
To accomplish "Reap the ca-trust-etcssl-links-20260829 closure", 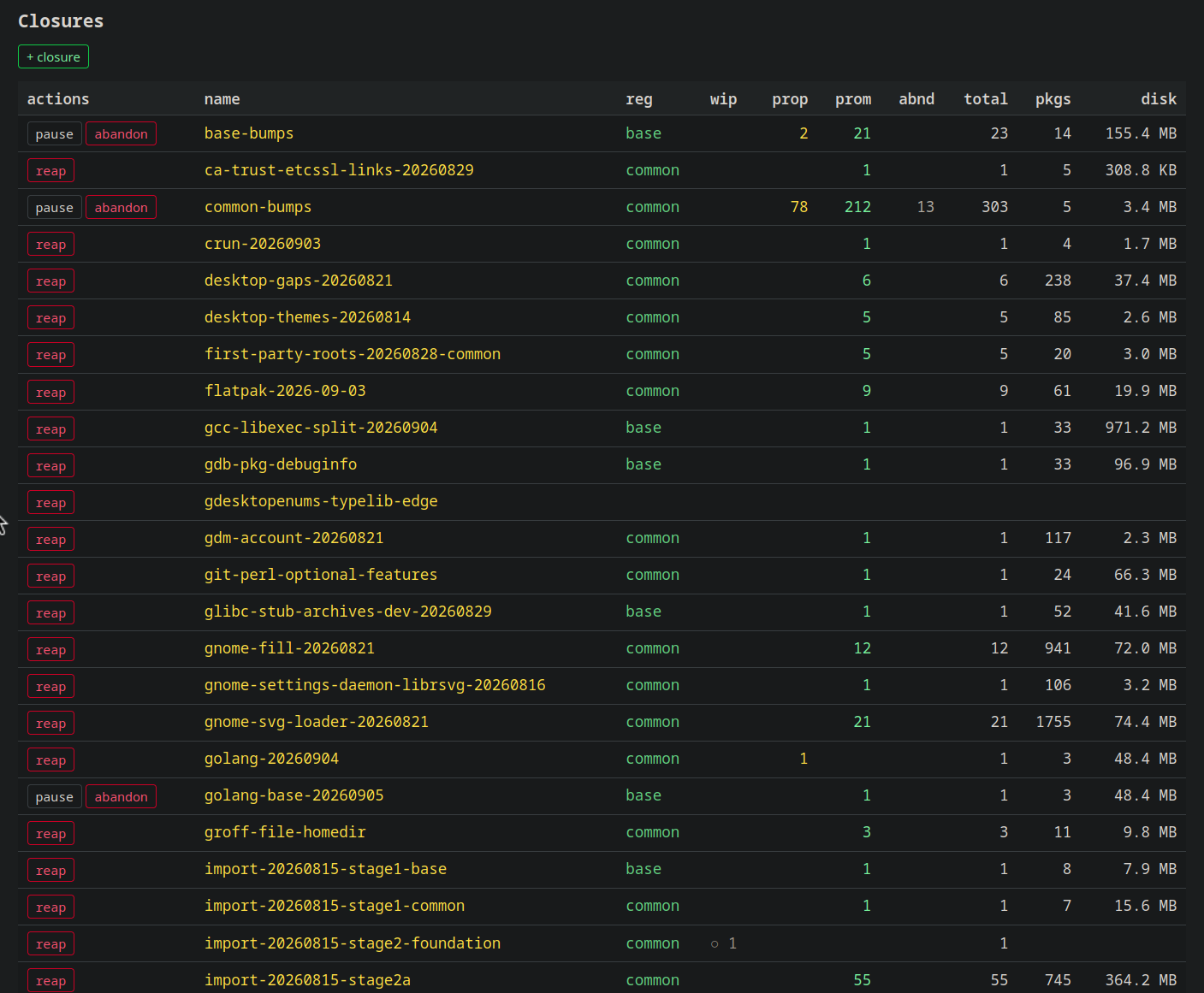I will pyautogui.click(x=51, y=171).
